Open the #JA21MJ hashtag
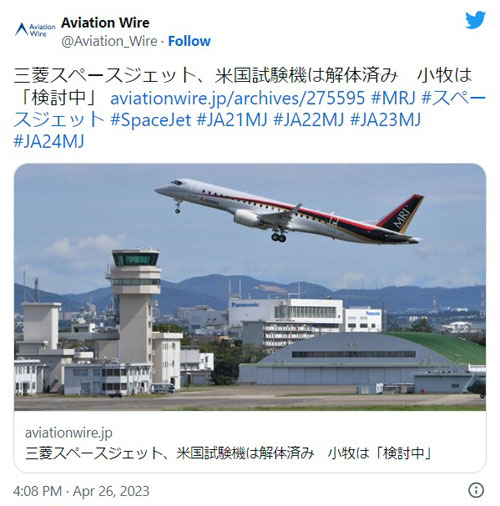 (x=232, y=120)
